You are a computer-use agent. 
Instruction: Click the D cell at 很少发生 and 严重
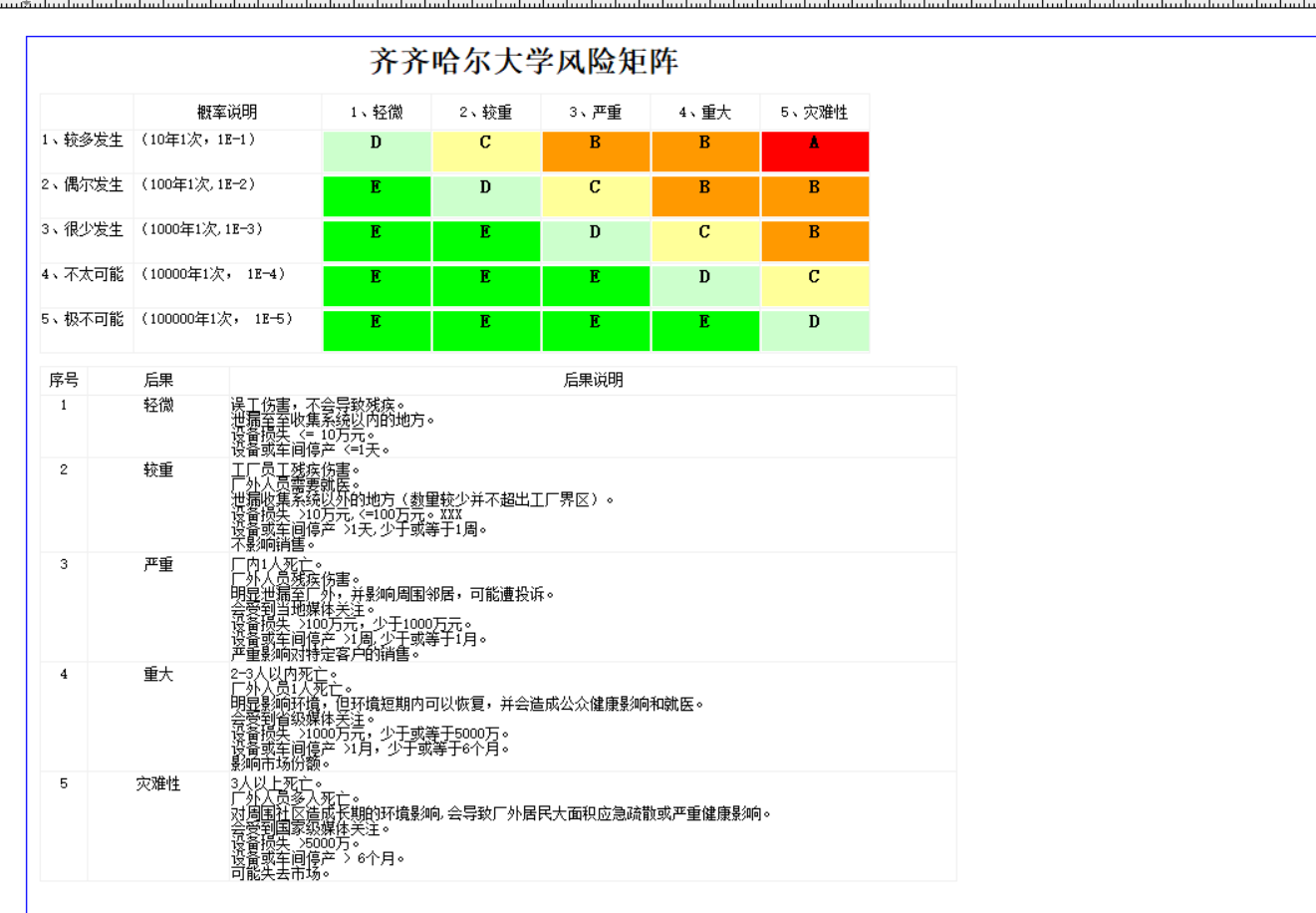pyautogui.click(x=596, y=241)
